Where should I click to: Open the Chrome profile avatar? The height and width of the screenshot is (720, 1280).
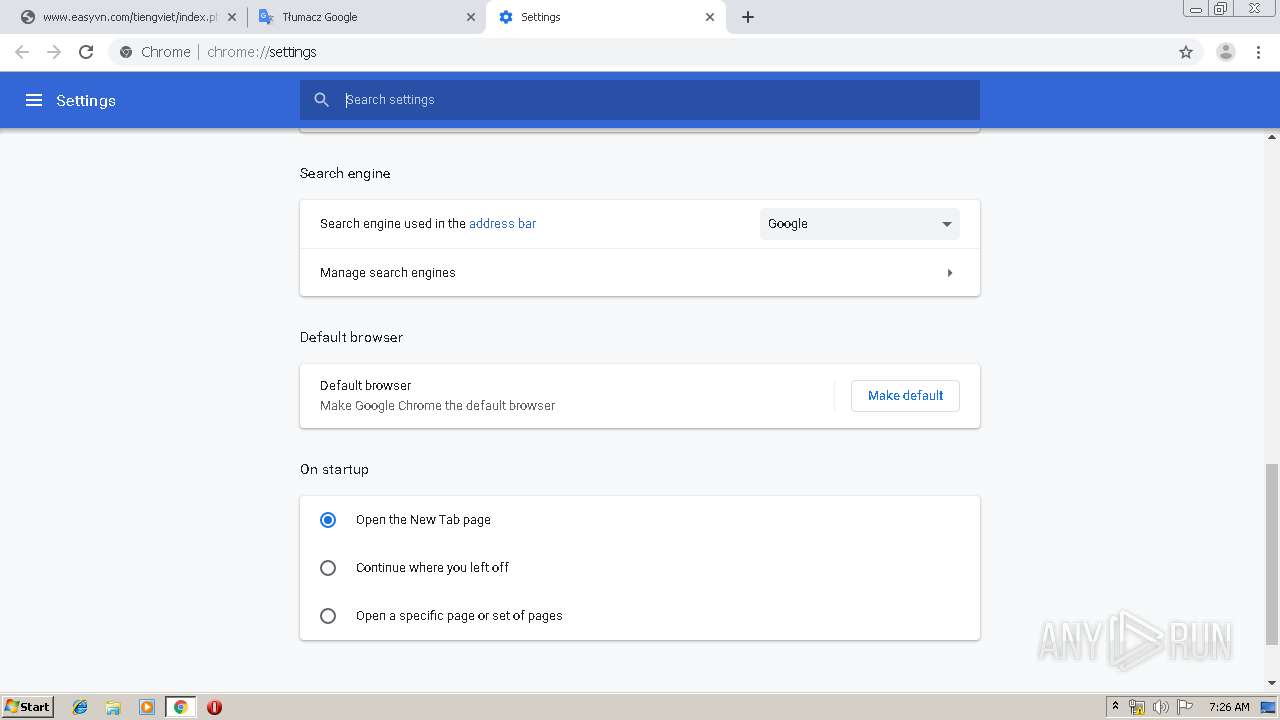click(1226, 52)
